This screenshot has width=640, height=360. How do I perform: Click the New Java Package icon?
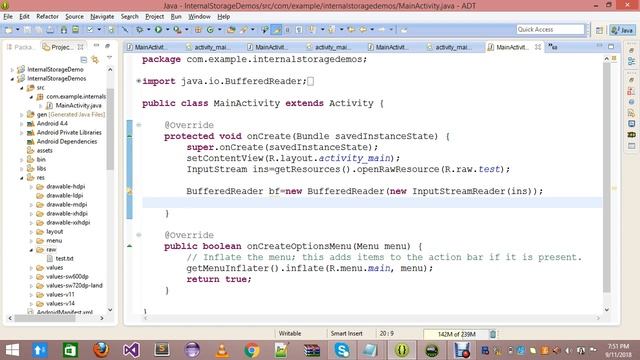[x=198, y=29]
